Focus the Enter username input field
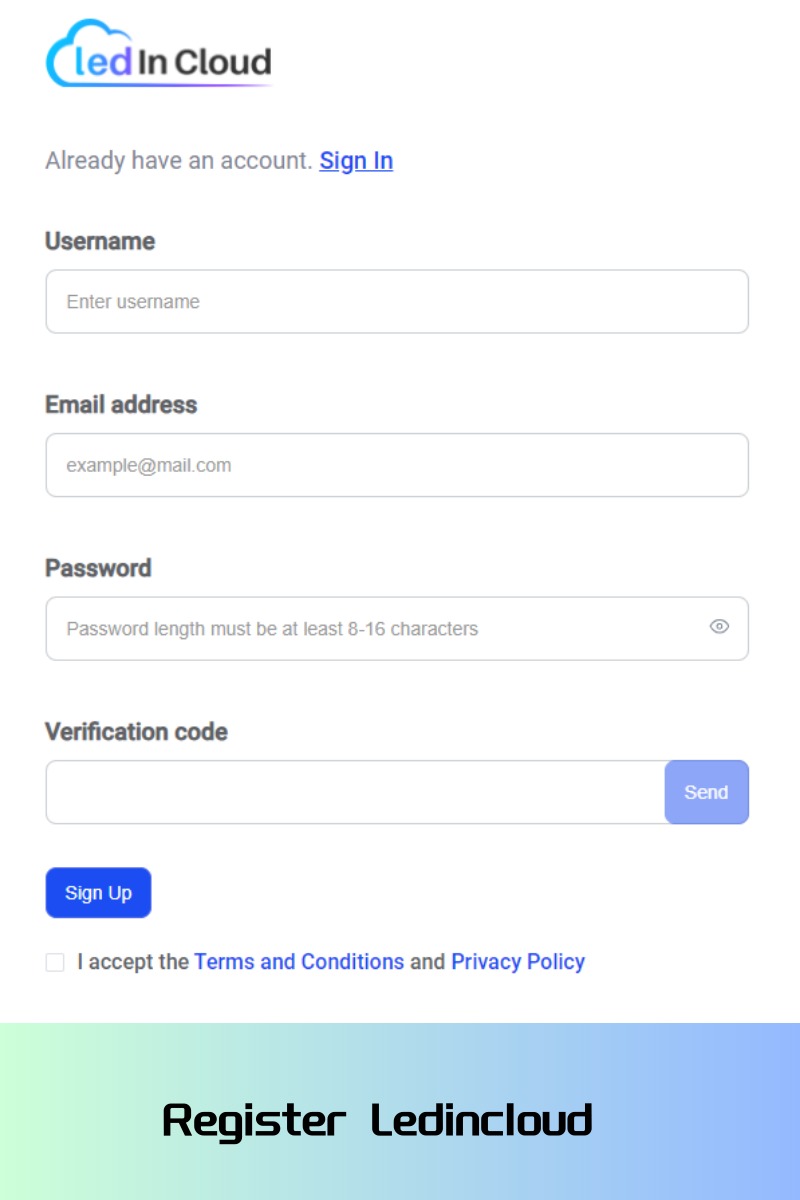Screen dimensions: 800x1200 coord(396,301)
